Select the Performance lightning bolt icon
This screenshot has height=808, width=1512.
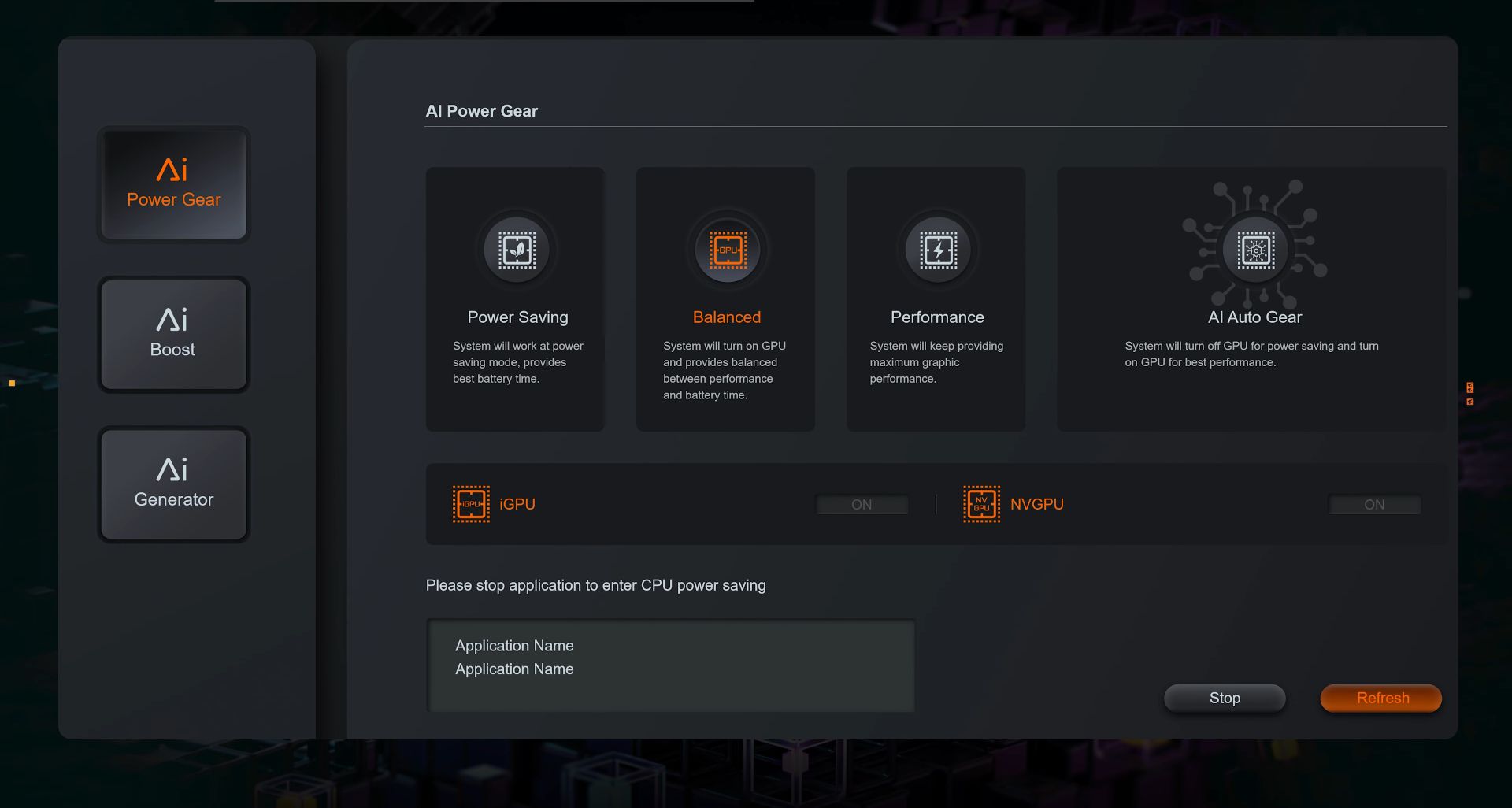[x=936, y=250]
